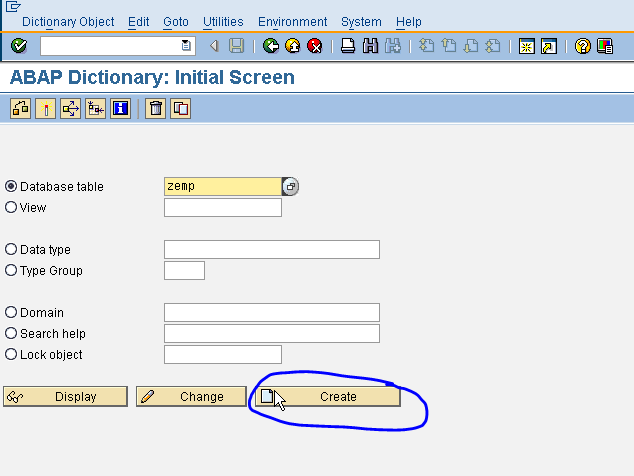
Task: Click the Find binoculars icon
Action: click(370, 46)
